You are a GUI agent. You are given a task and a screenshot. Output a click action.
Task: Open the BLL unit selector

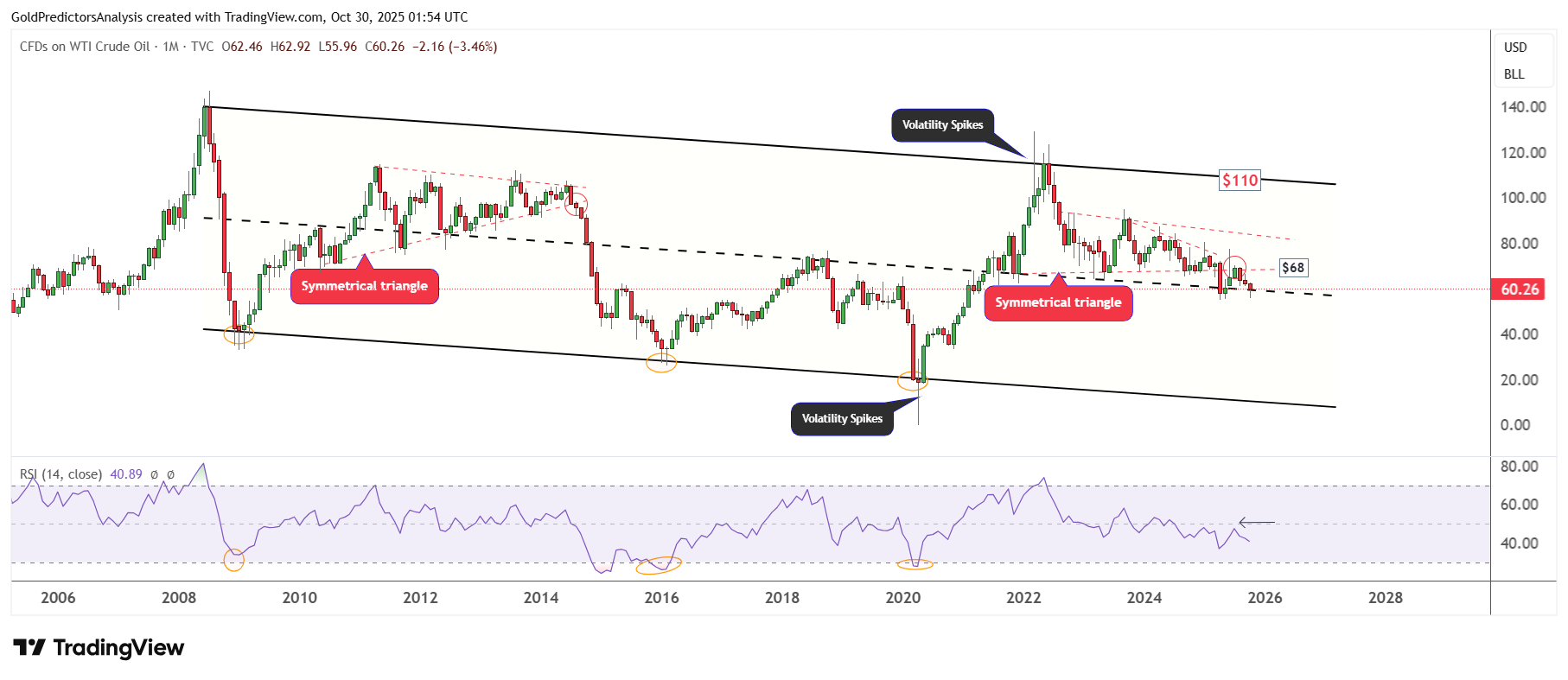pos(1514,74)
